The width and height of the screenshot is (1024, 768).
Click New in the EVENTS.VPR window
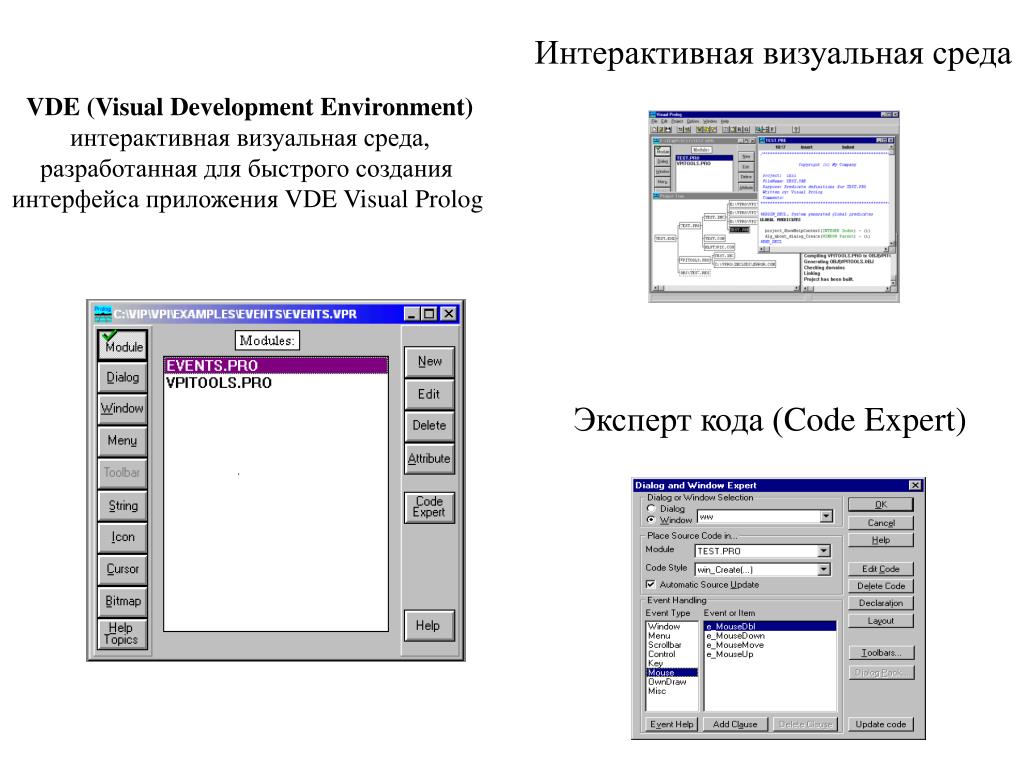pos(429,362)
